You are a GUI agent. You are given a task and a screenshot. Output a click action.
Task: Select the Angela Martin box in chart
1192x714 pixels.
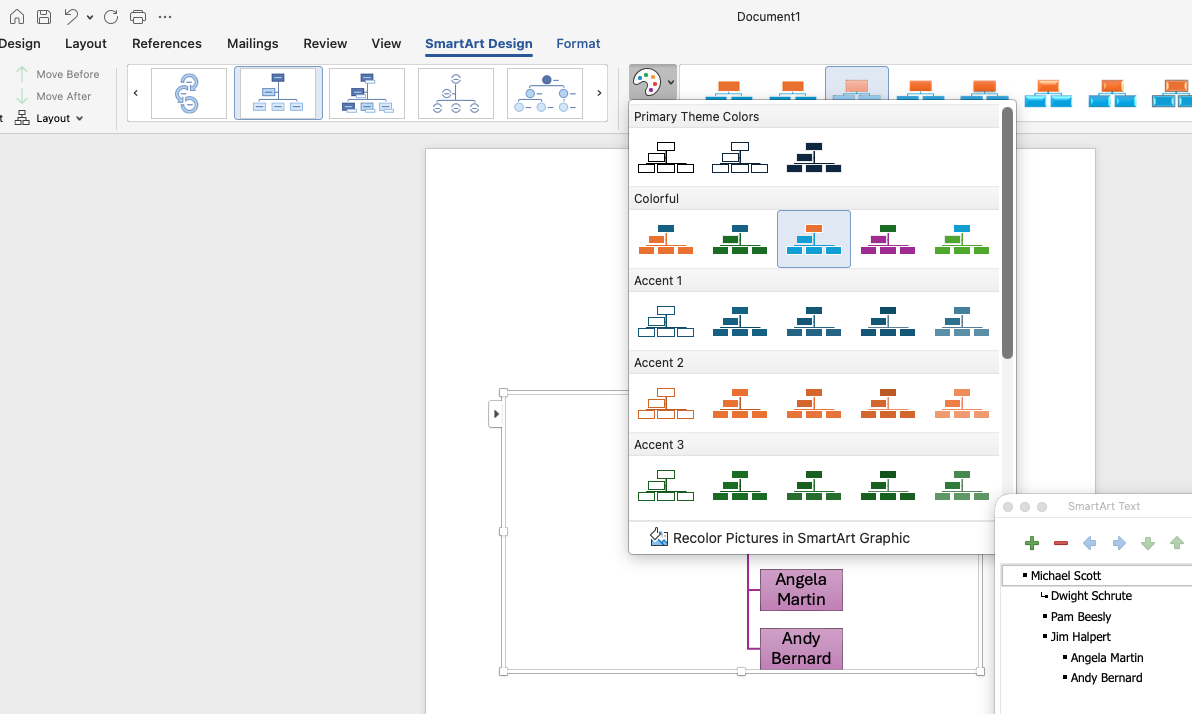(x=801, y=589)
